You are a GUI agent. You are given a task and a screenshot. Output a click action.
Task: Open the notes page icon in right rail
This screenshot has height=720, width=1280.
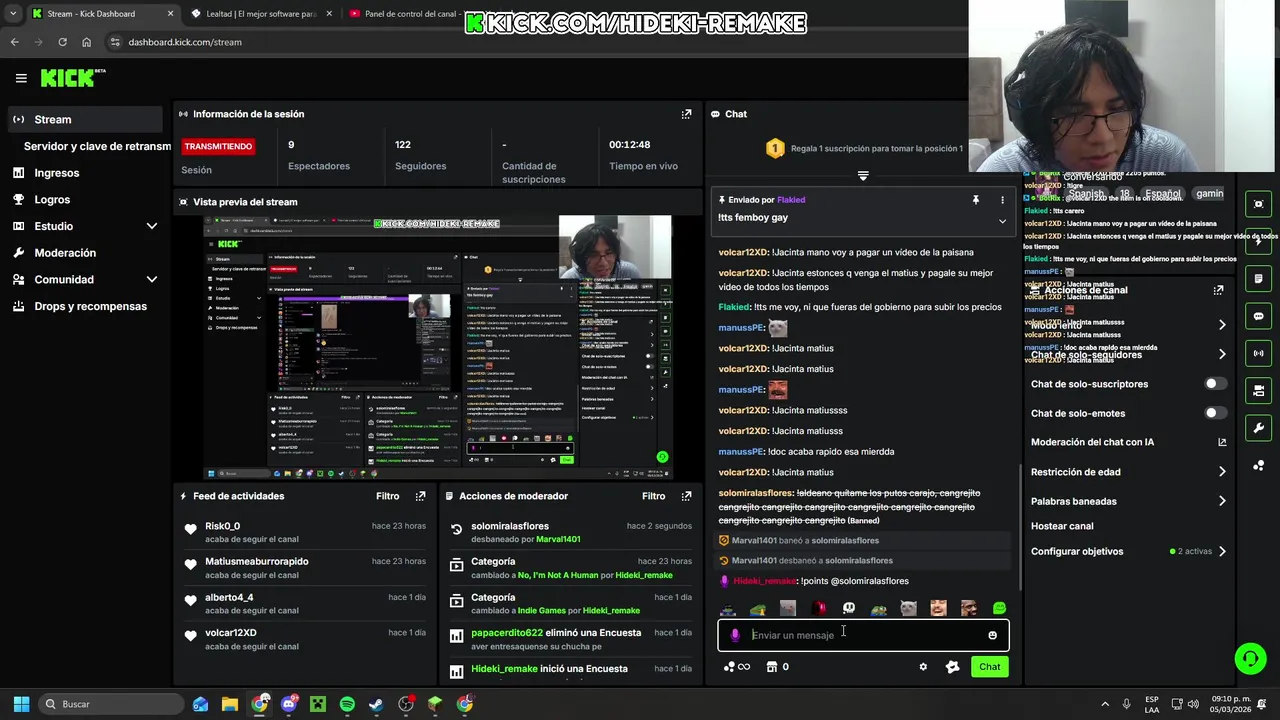tap(1258, 278)
